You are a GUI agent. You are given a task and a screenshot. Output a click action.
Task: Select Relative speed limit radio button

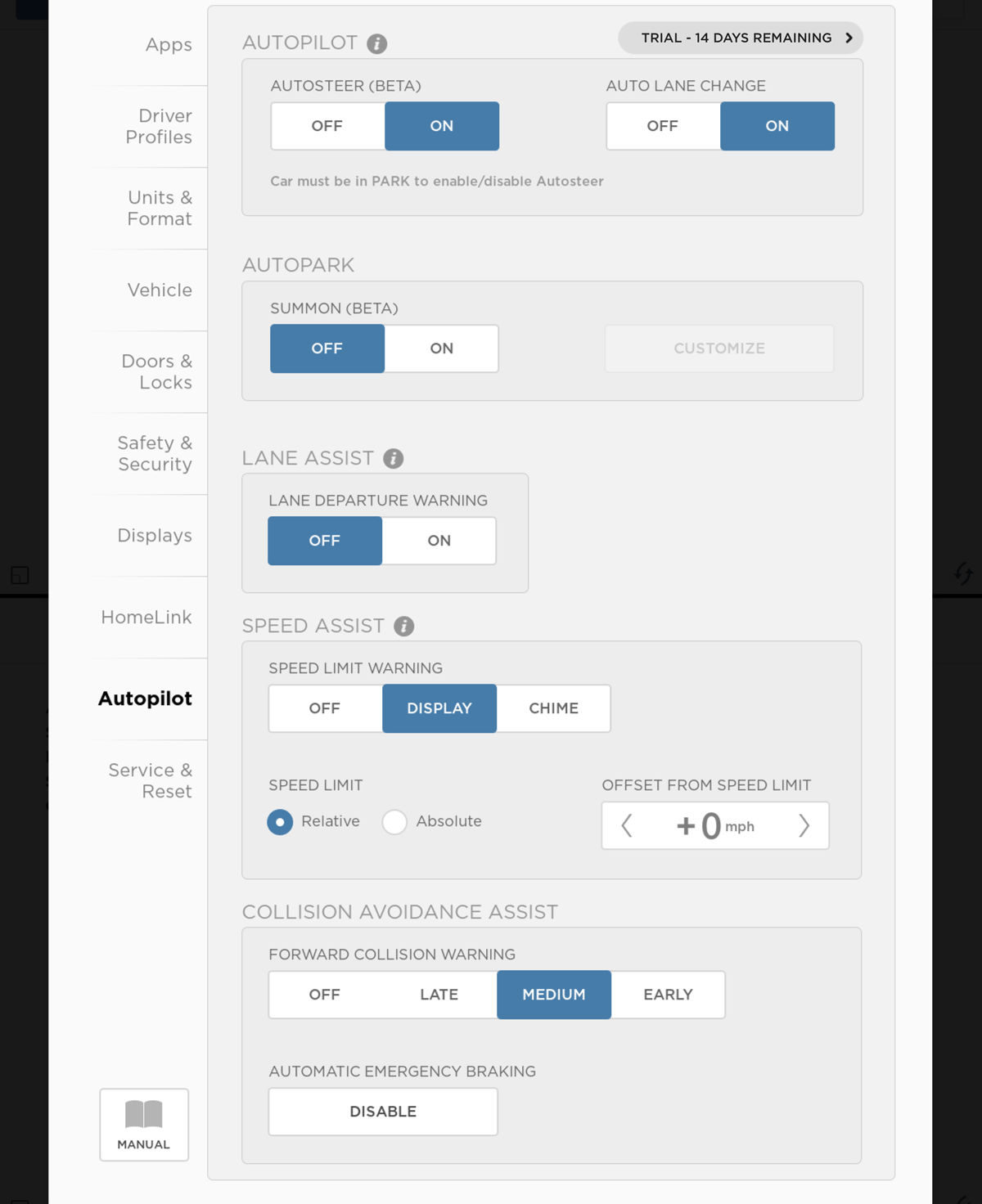280,822
